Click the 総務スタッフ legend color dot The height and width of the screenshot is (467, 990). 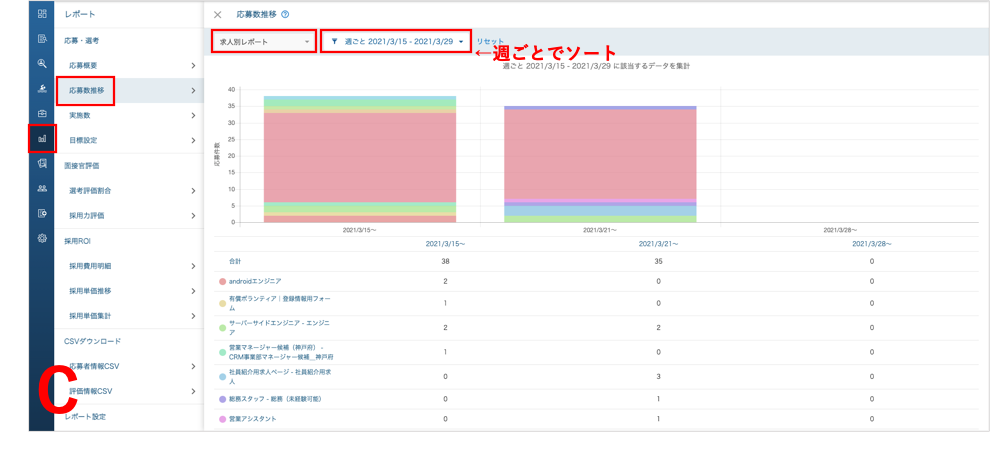point(222,399)
